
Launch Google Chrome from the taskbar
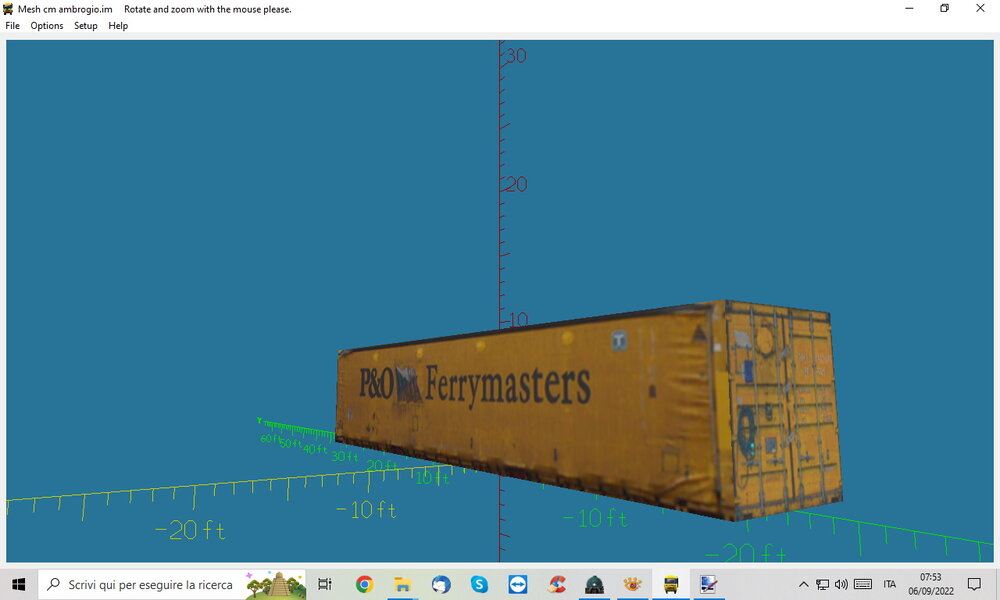[x=365, y=584]
